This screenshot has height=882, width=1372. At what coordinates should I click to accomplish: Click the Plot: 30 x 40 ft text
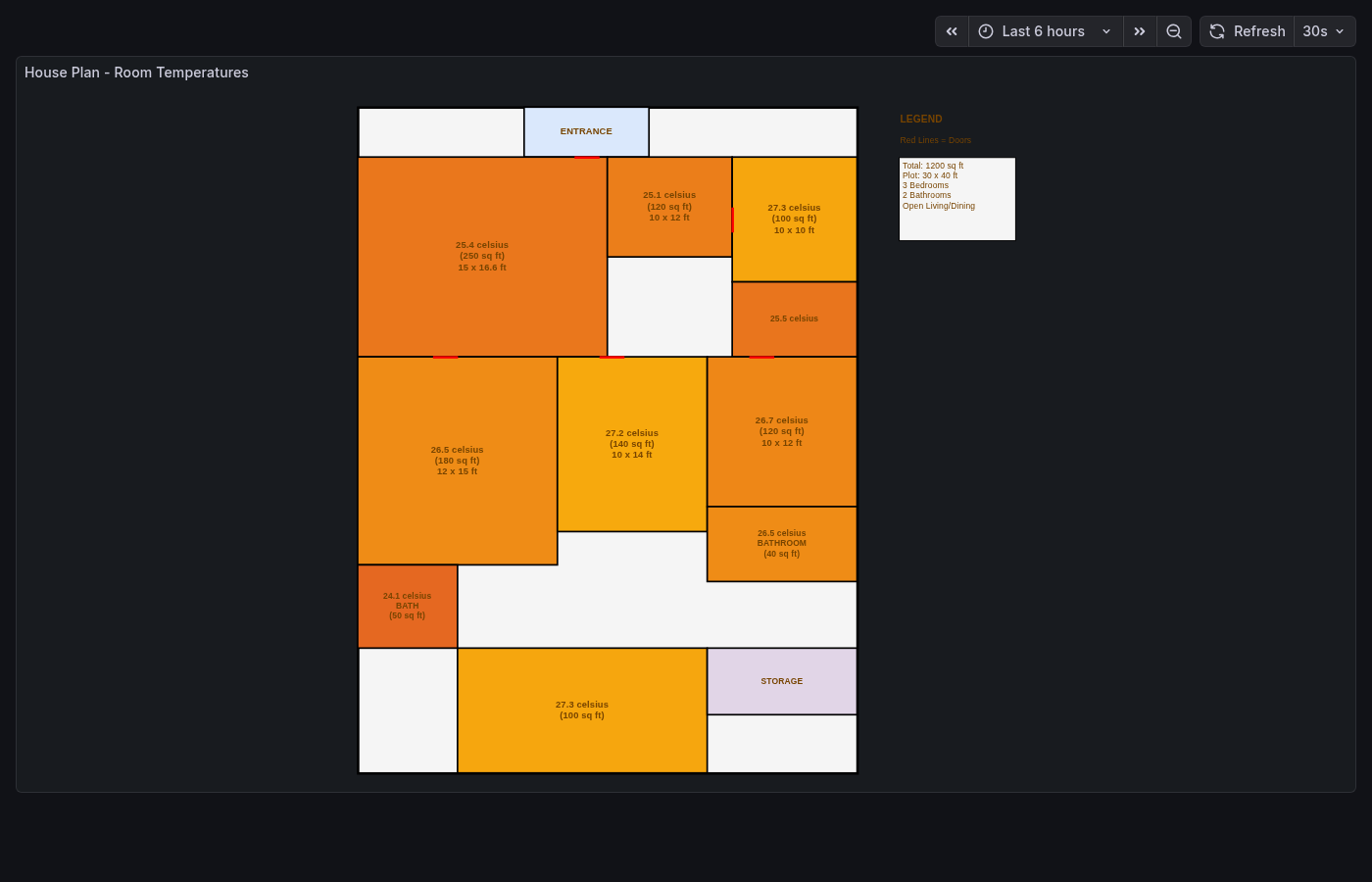pos(930,175)
